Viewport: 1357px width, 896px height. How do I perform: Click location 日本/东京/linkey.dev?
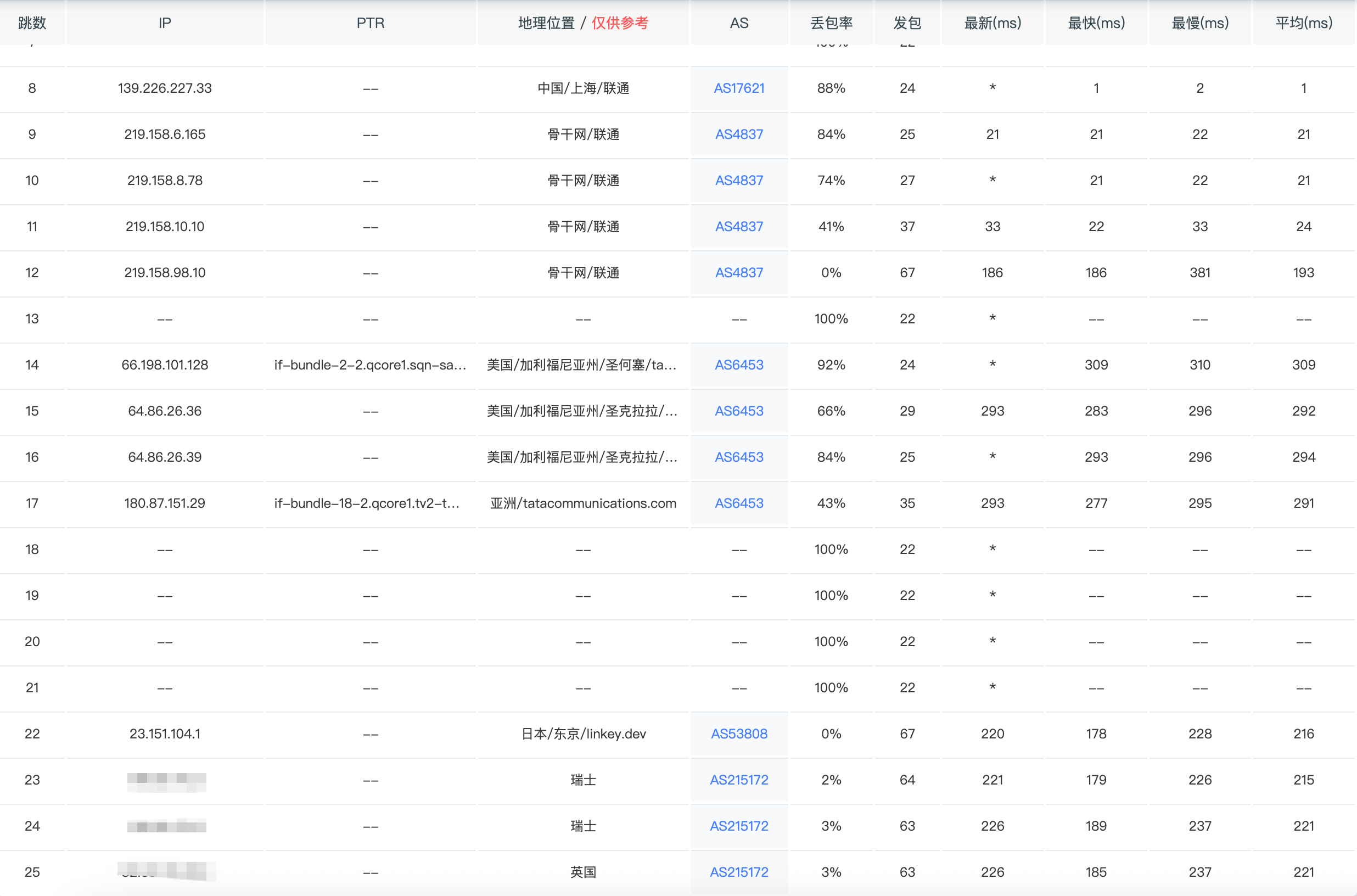(583, 733)
